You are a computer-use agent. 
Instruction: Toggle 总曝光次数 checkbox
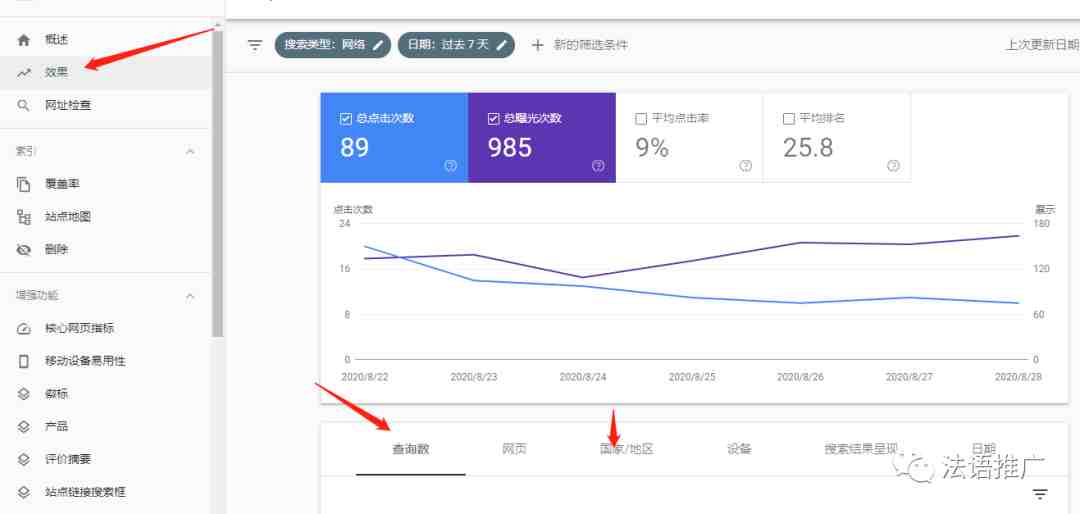point(493,119)
